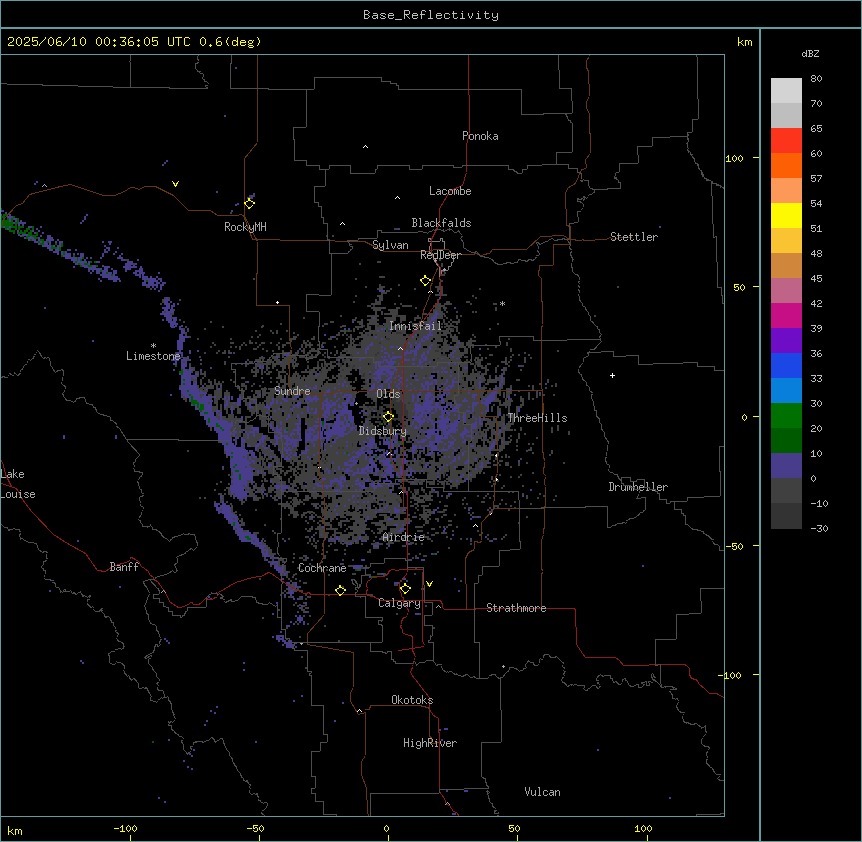This screenshot has height=842, width=862.
Task: Click the Banff town label
Action: (x=124, y=567)
